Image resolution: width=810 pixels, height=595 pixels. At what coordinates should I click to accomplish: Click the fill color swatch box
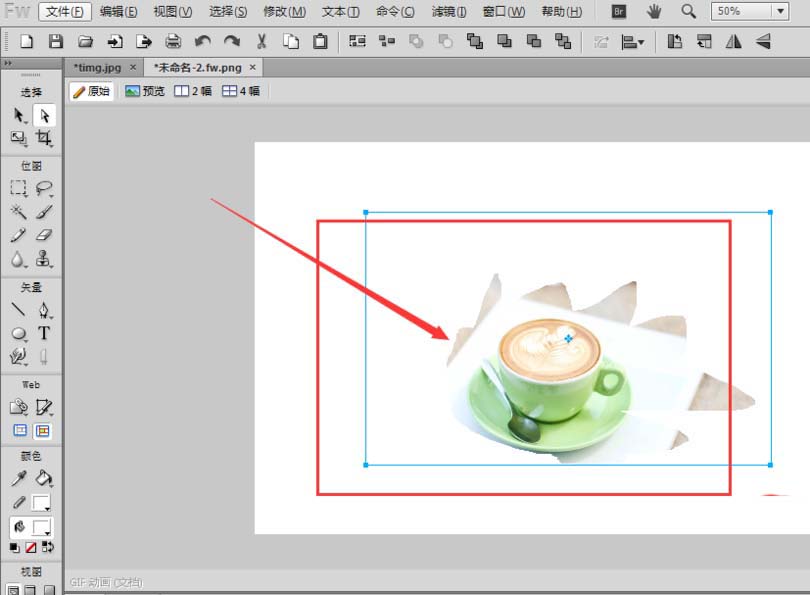(42, 526)
